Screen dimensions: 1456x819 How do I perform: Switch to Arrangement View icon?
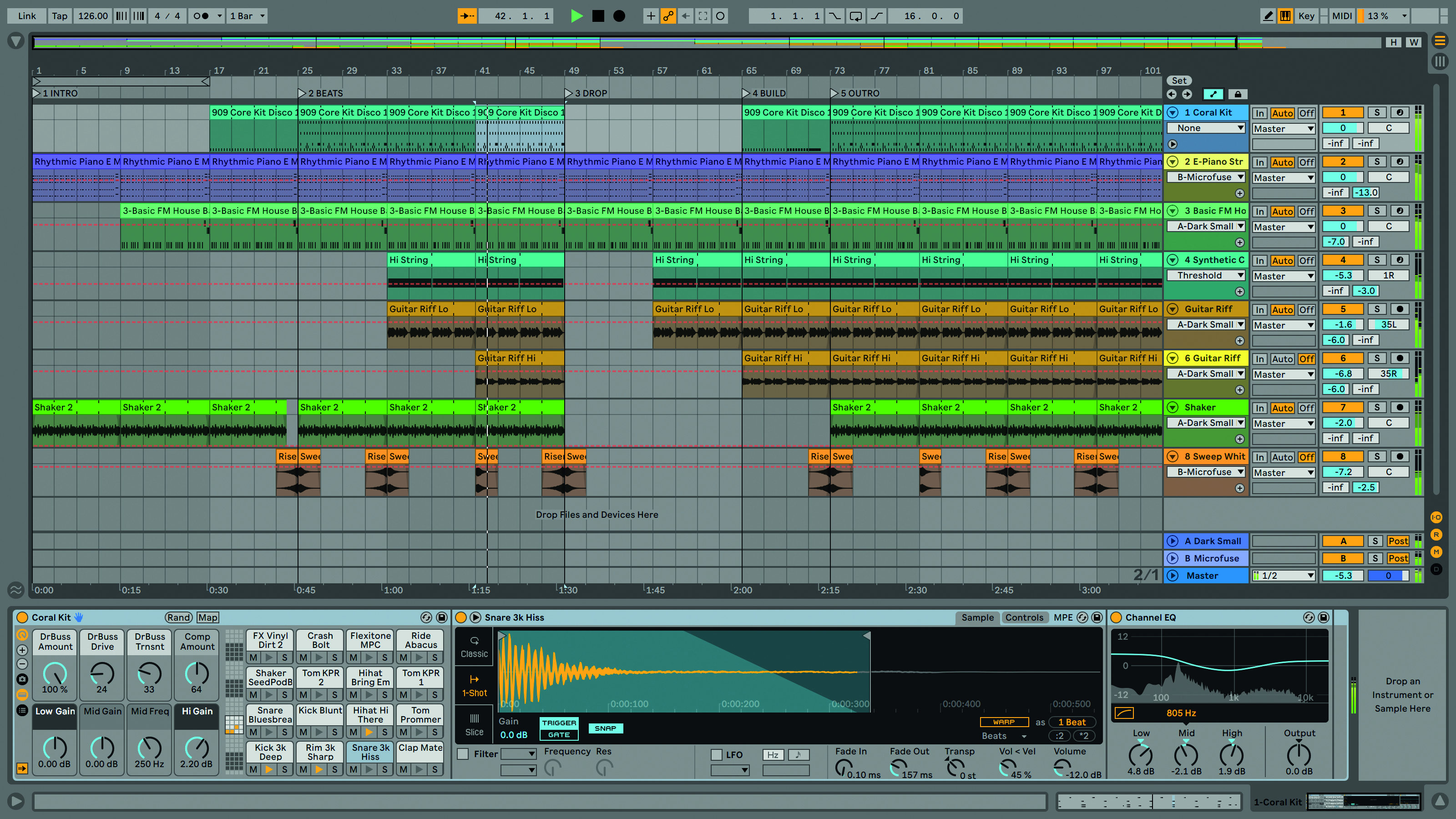(x=1439, y=40)
